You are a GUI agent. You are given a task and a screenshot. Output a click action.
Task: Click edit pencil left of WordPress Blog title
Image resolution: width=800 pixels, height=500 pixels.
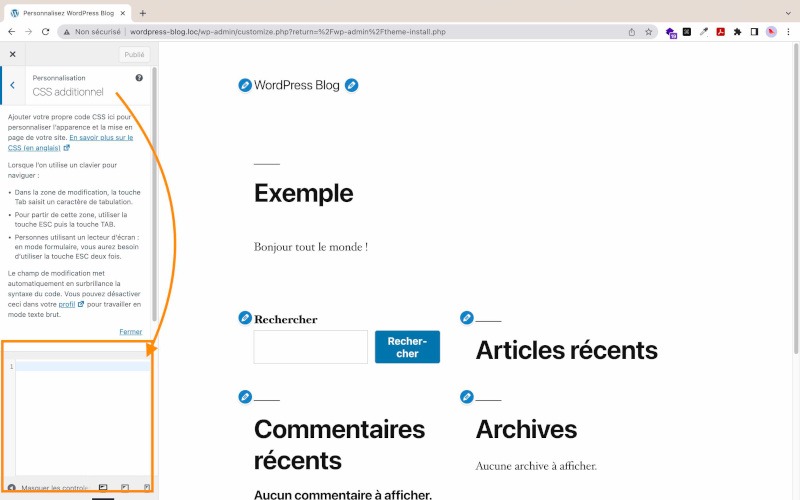click(x=245, y=86)
